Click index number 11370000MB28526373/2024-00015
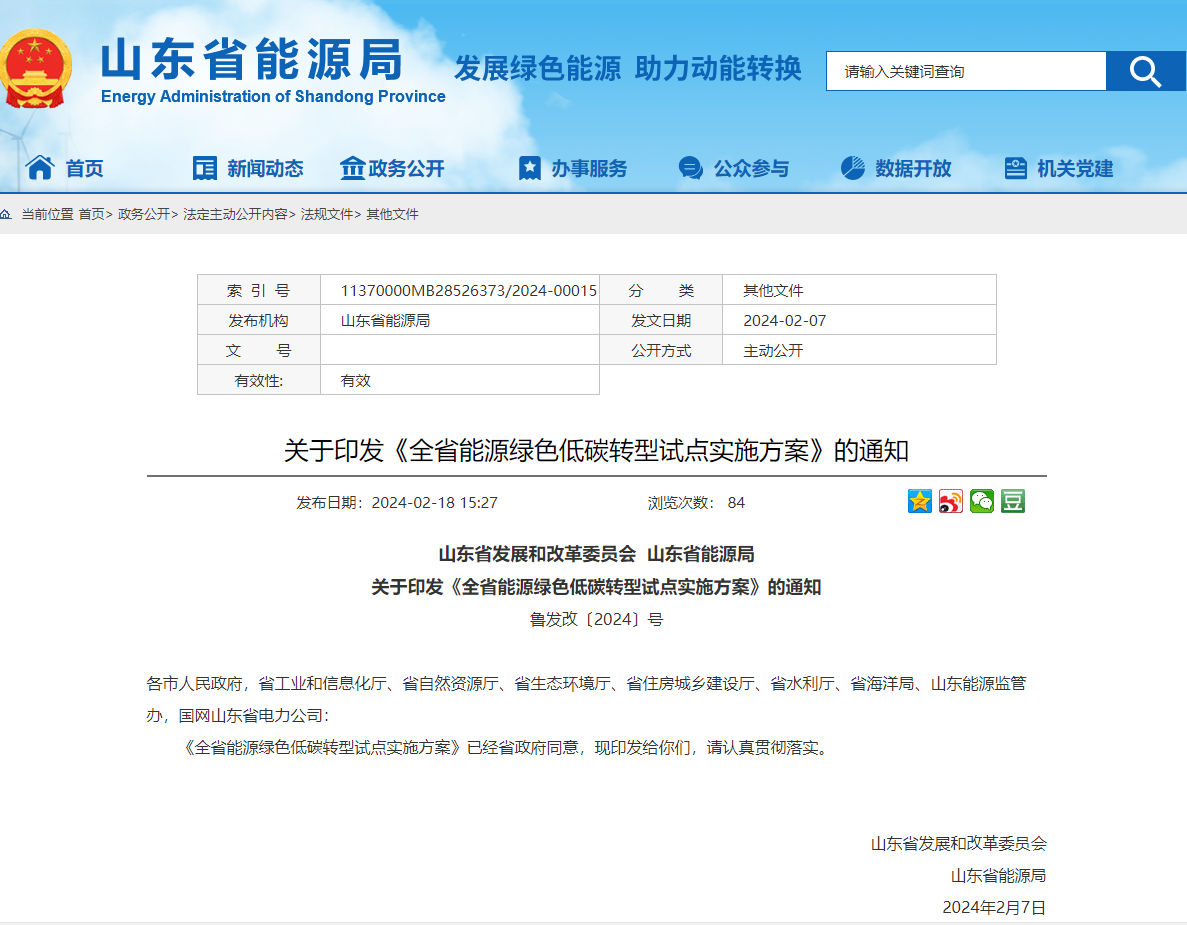Screen dimensions: 1187x925 (x=469, y=291)
